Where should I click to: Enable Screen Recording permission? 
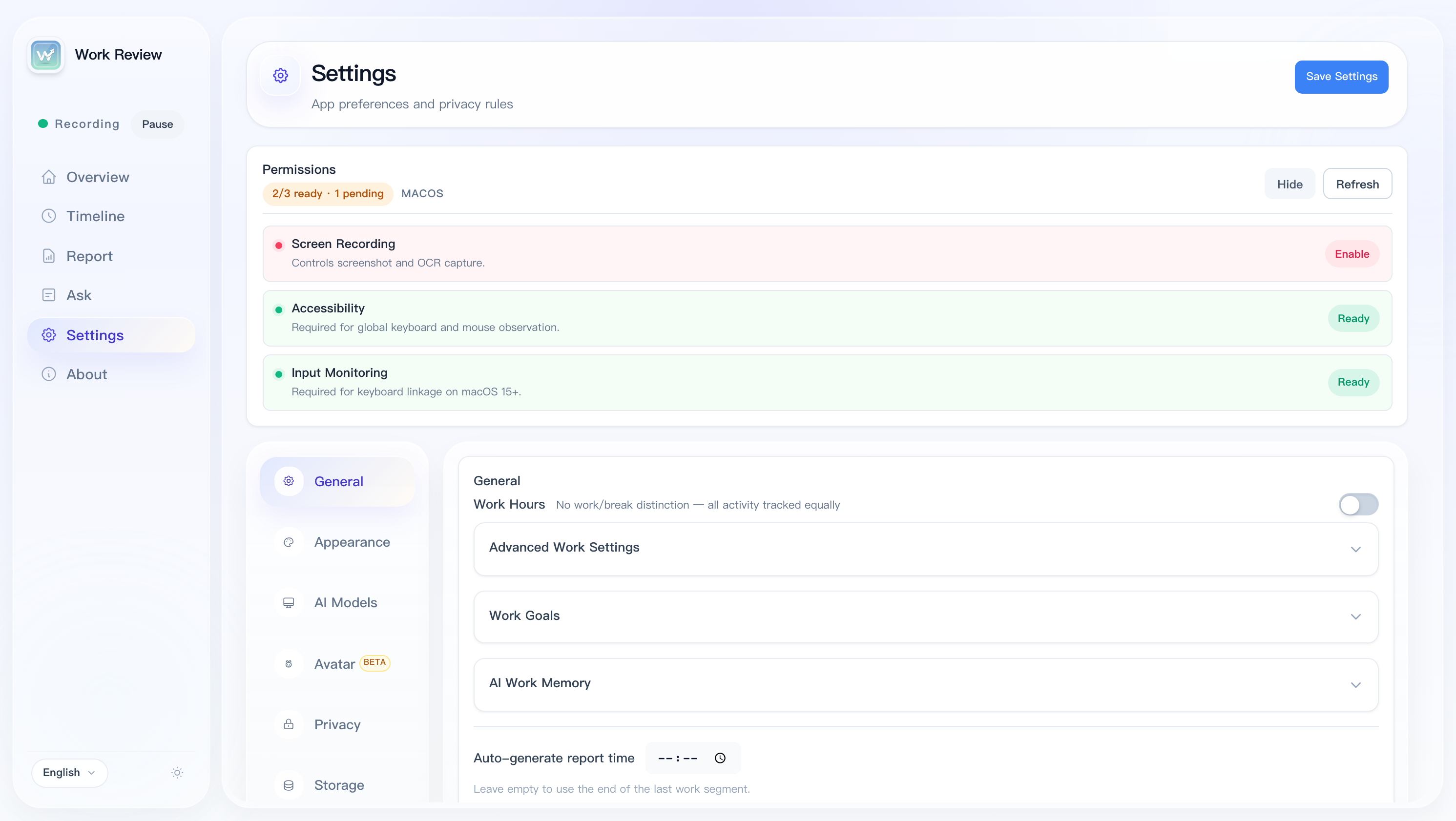tap(1352, 254)
